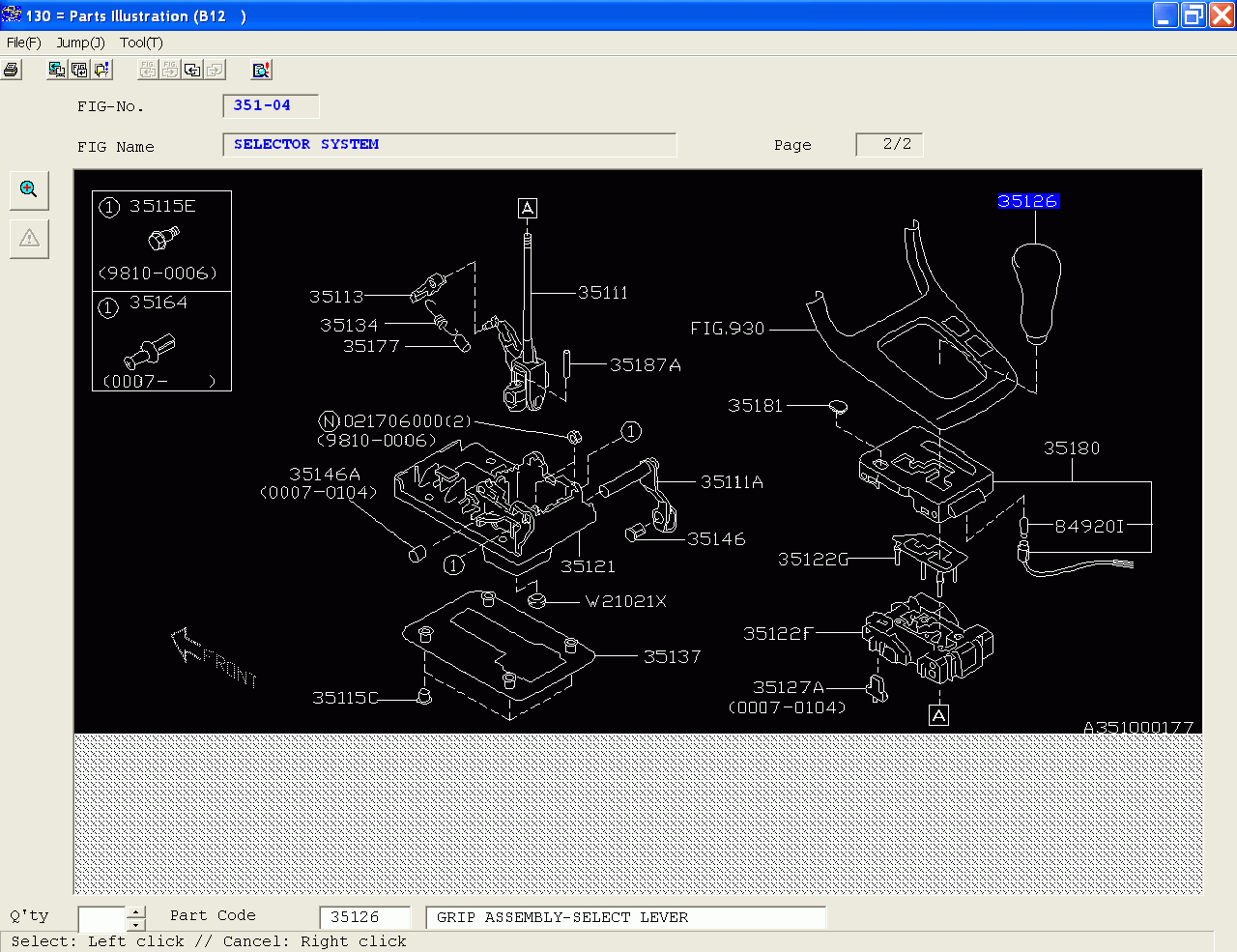Open the Jump menu
Image resolution: width=1237 pixels, height=952 pixels.
click(x=80, y=43)
